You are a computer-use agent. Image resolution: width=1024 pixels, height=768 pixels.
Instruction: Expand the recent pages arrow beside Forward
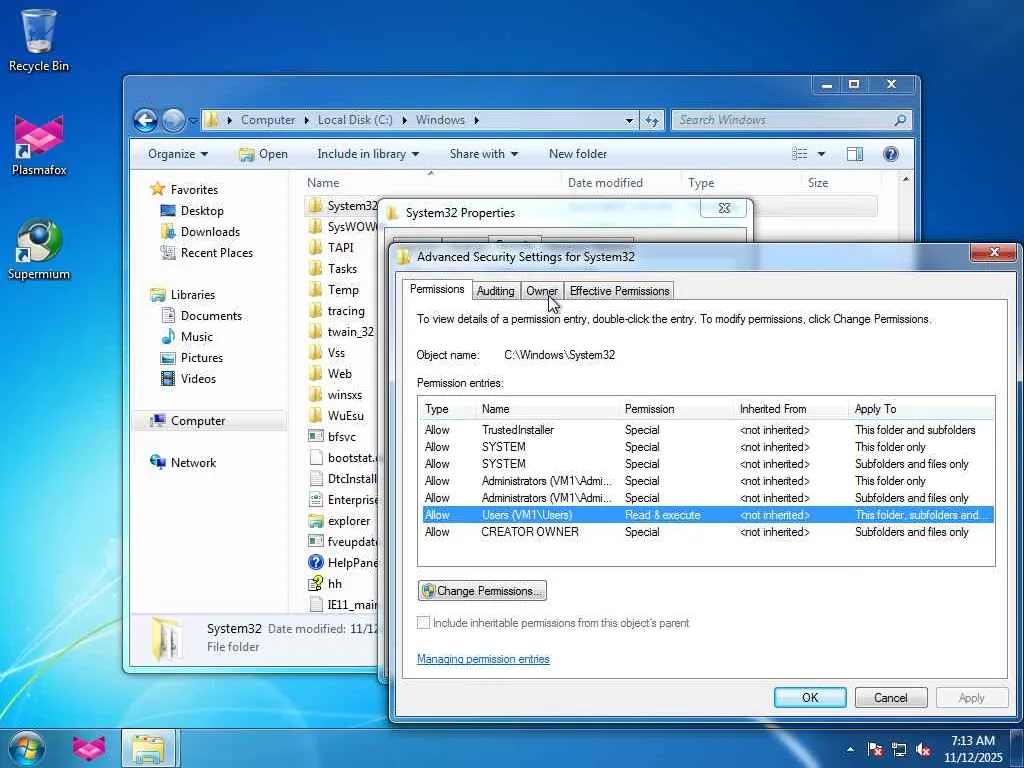(x=193, y=121)
